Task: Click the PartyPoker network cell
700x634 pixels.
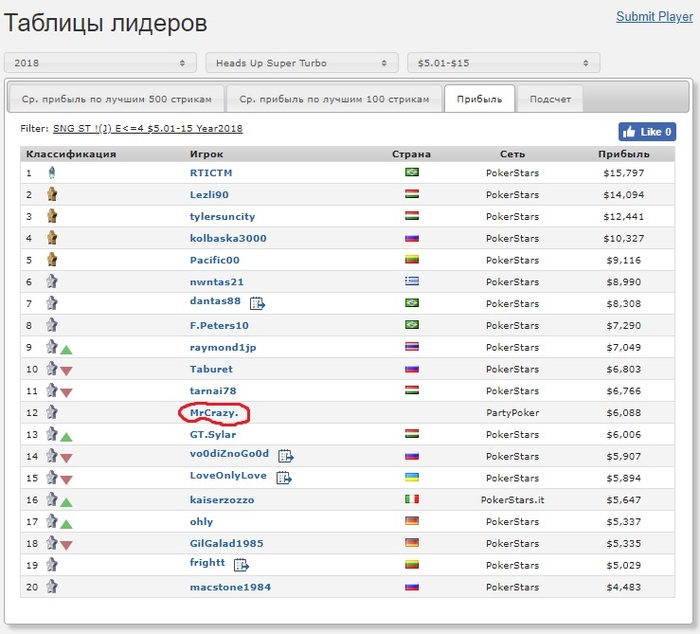Action: (x=512, y=413)
